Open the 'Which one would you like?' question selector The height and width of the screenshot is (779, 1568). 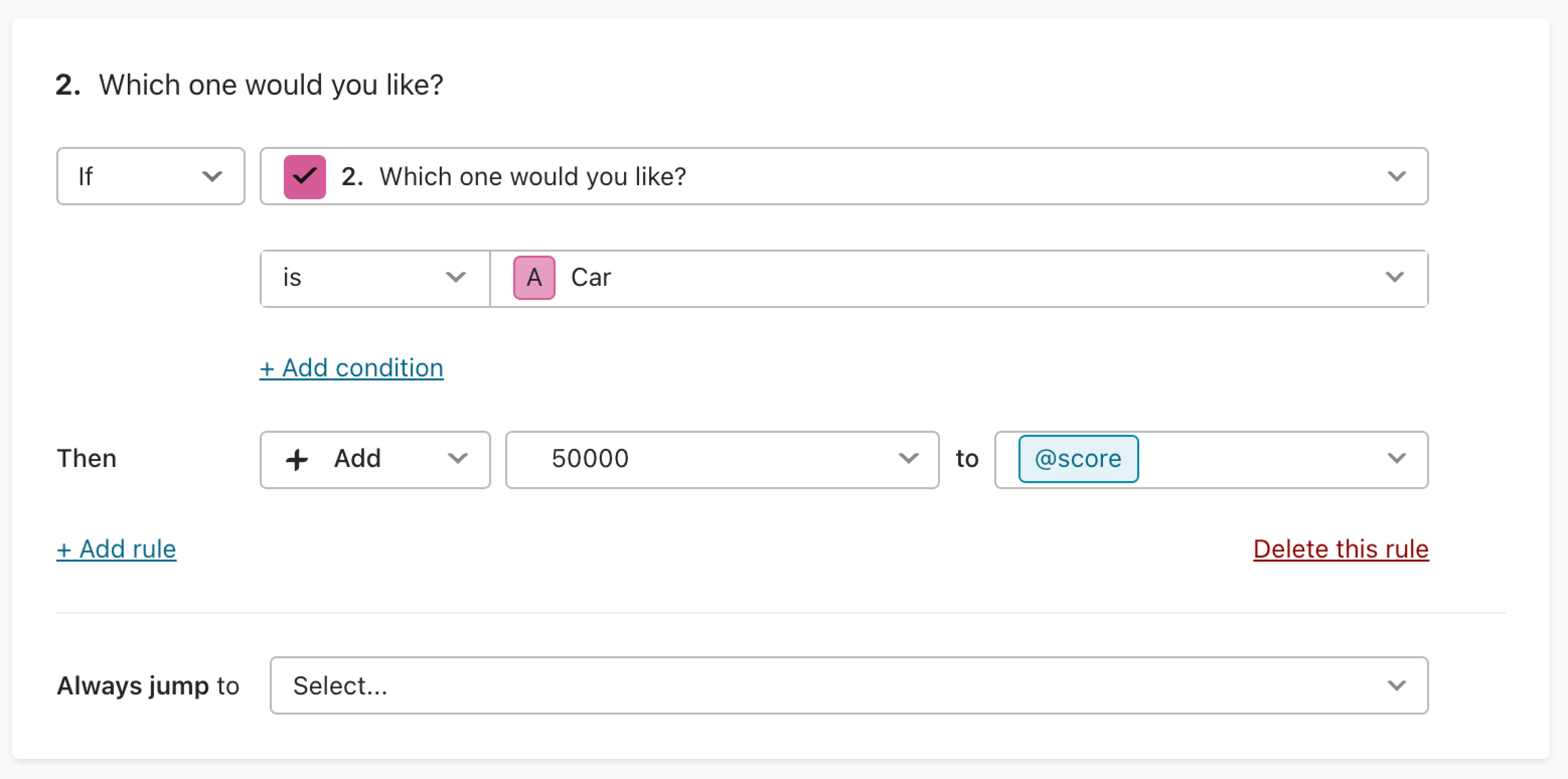[x=844, y=177]
